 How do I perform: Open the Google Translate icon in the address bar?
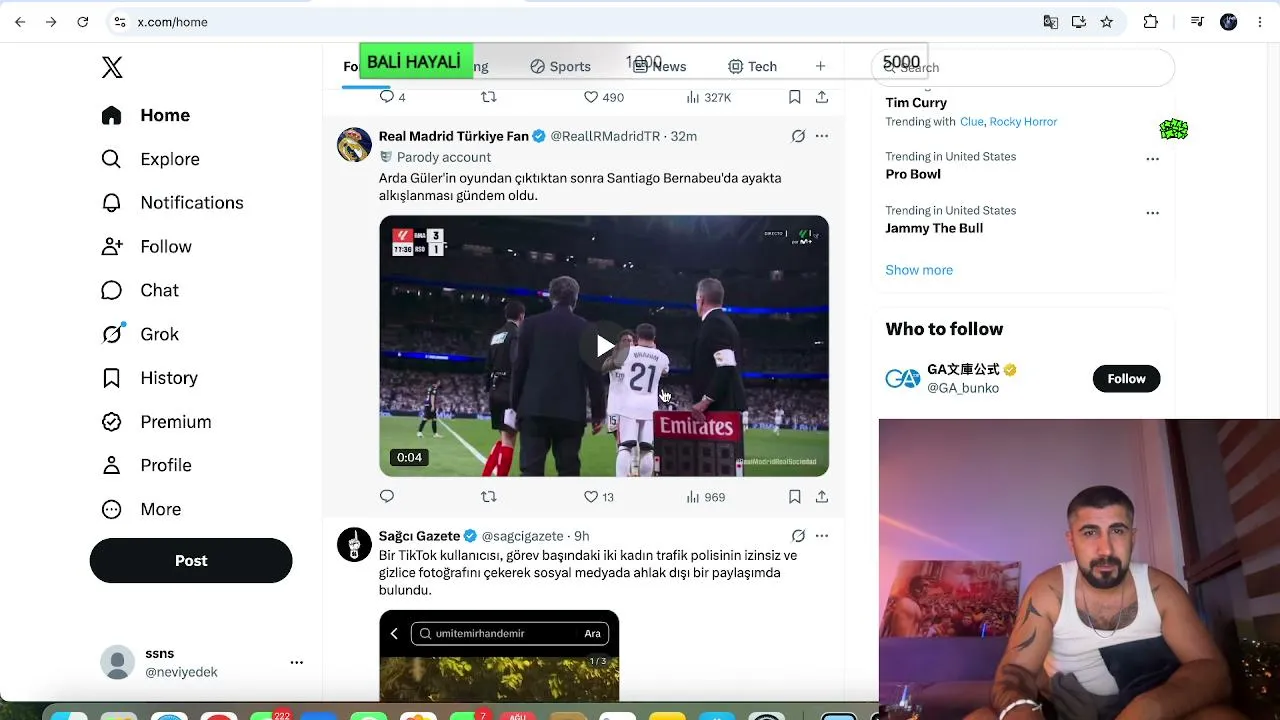pos(1051,22)
